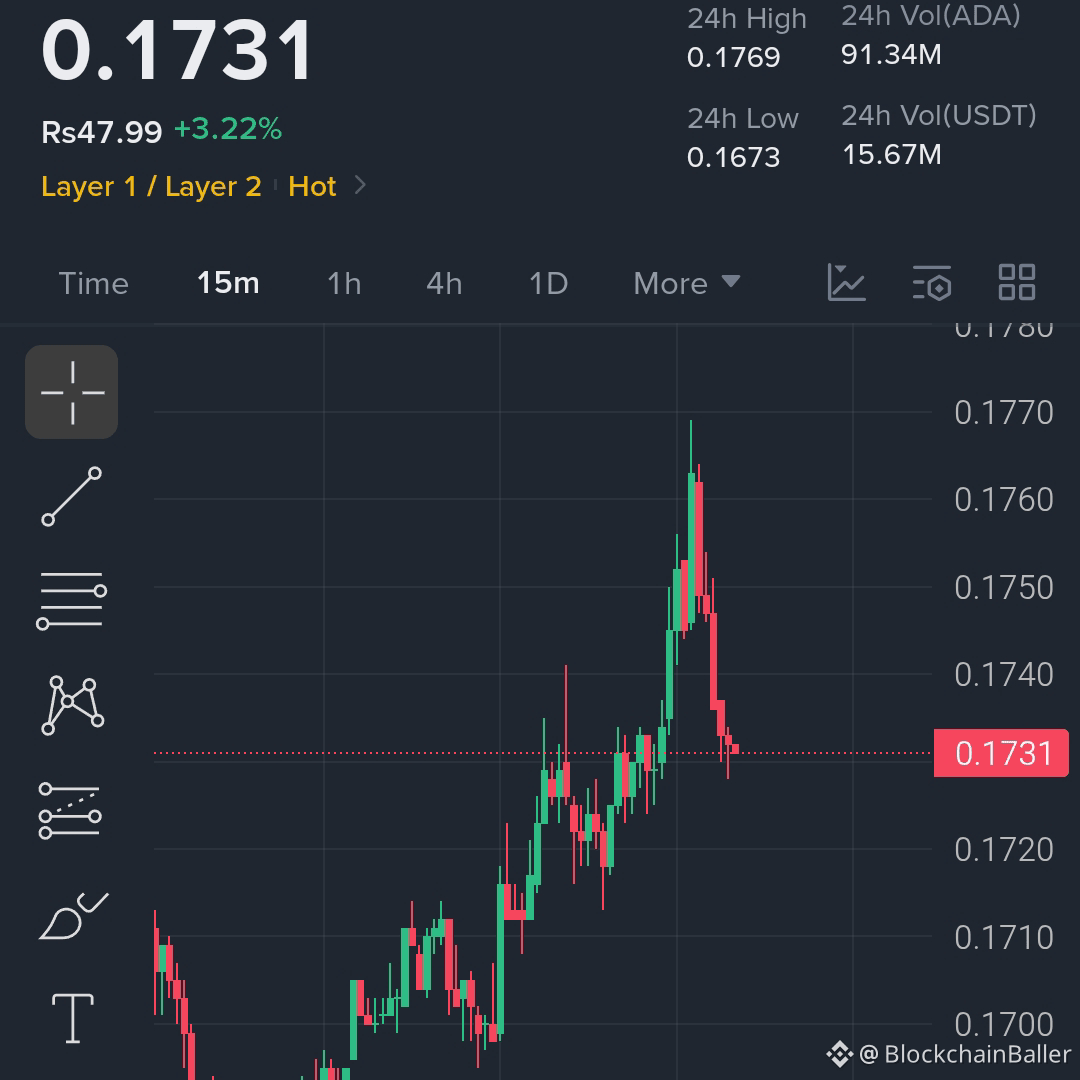Open the chart settings icon
This screenshot has height=1080, width=1080.
pyautogui.click(x=932, y=282)
